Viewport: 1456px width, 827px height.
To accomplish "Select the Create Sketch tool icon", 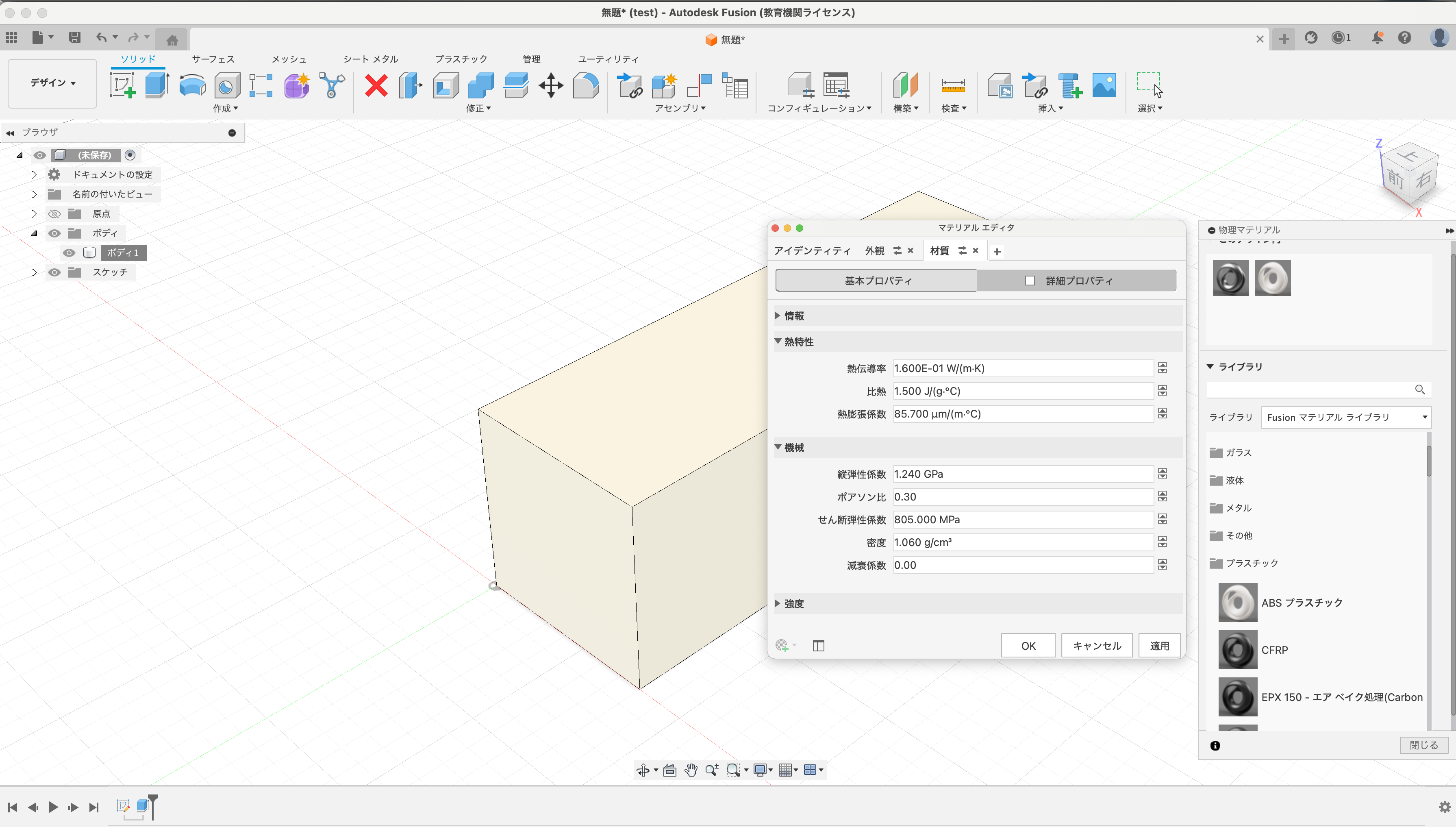I will (x=122, y=85).
